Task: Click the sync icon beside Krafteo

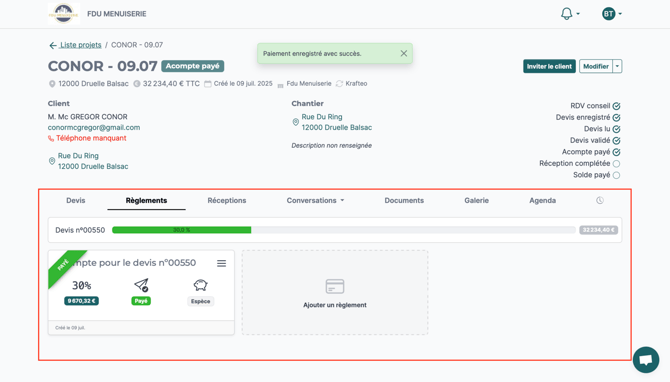Action: pos(339,84)
